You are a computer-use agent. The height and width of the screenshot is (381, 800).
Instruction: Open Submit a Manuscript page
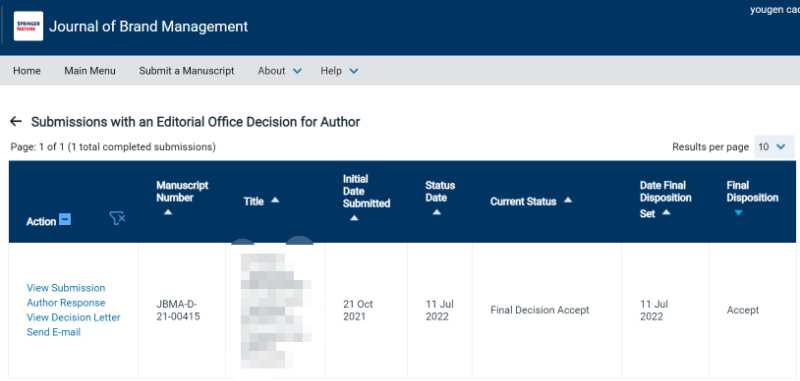(186, 71)
